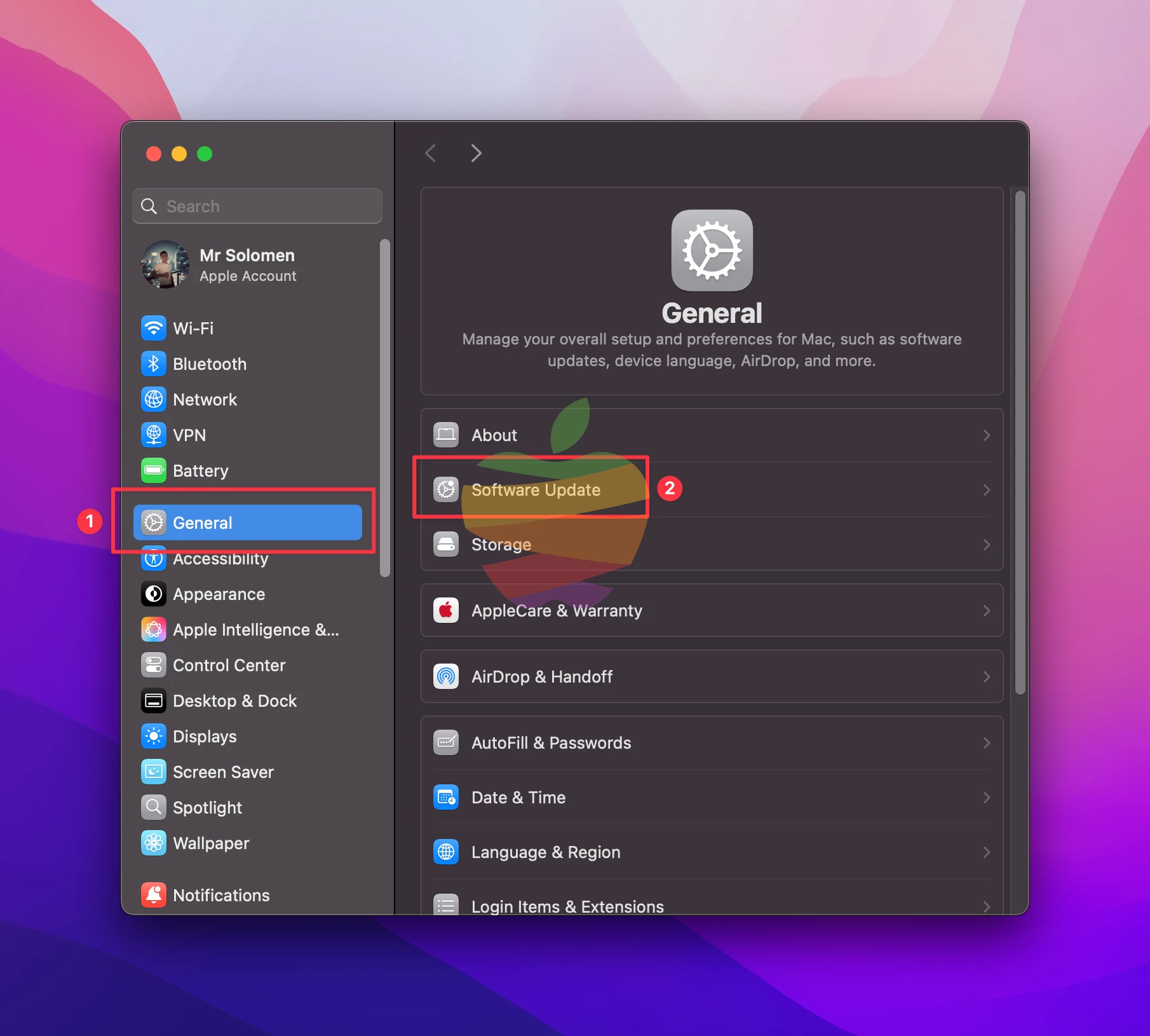The height and width of the screenshot is (1036, 1150).
Task: Click the Search field
Action: [x=257, y=206]
